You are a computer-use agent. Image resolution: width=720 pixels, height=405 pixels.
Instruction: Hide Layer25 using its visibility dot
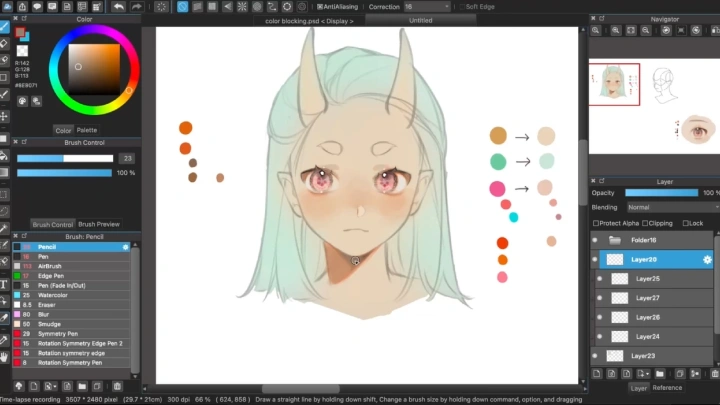[x=600, y=279]
